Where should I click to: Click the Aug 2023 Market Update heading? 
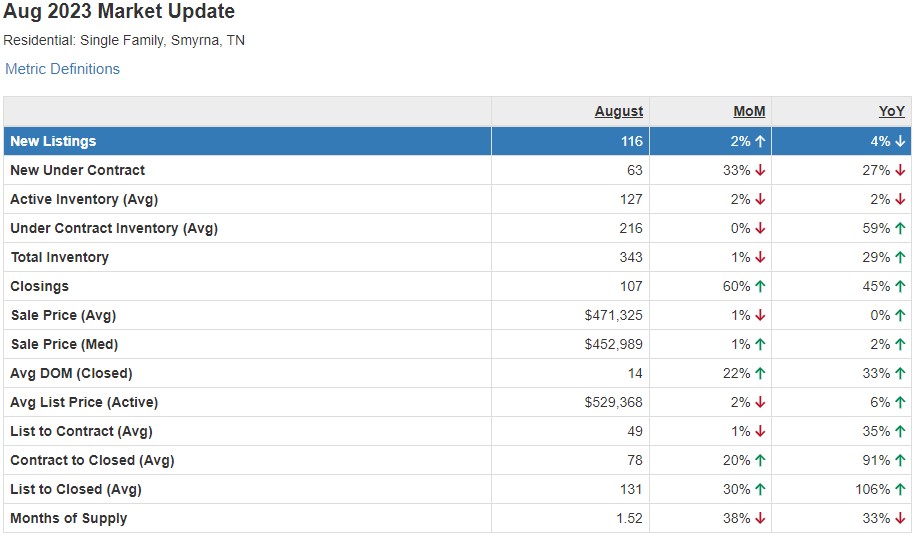point(119,12)
